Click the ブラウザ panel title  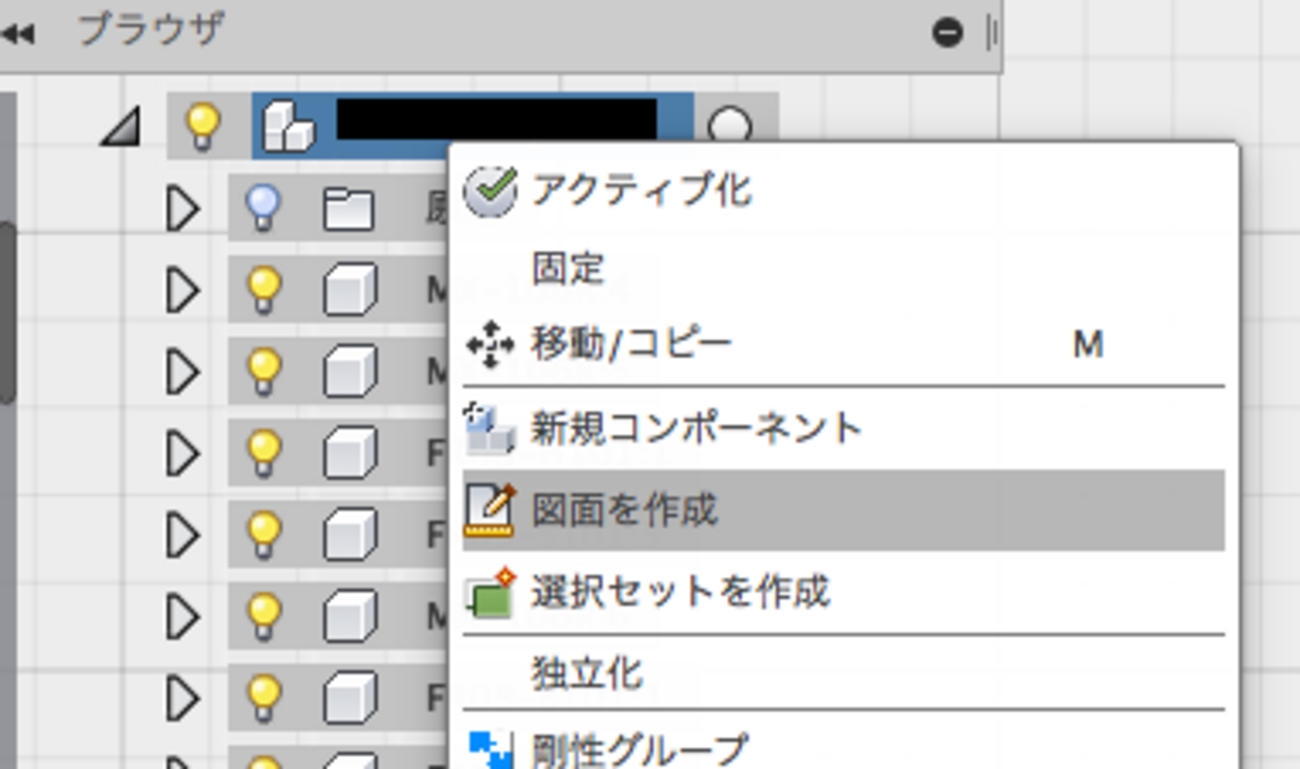(x=152, y=30)
